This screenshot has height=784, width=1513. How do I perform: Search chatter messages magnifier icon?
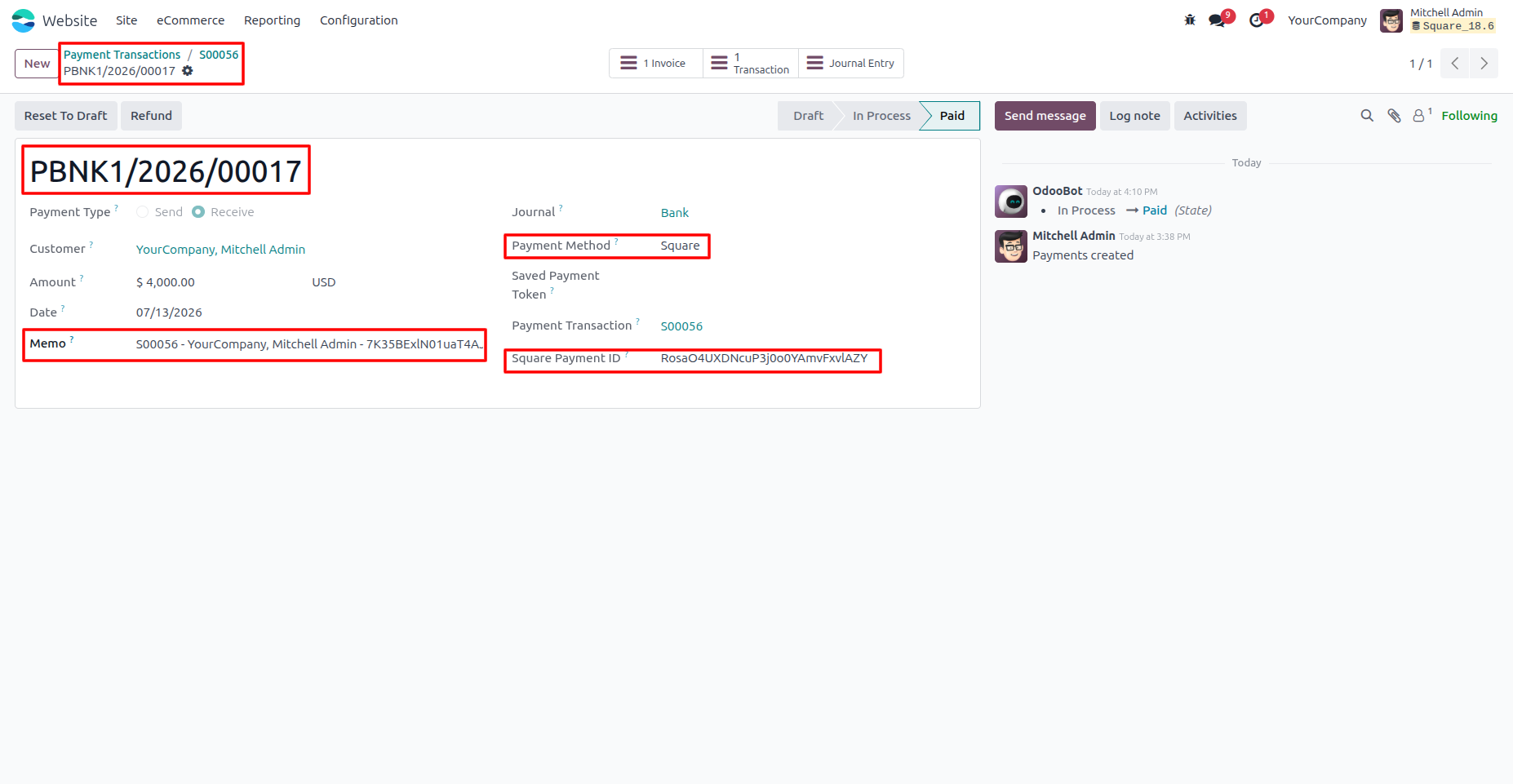[x=1367, y=116]
